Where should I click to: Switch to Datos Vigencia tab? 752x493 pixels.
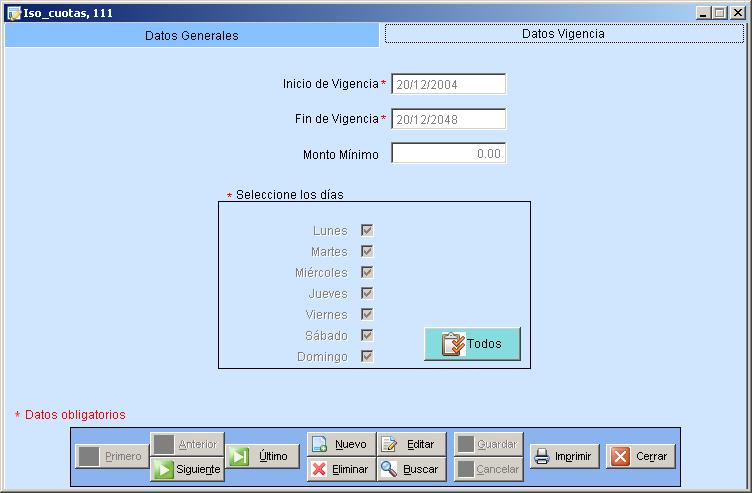[563, 34]
